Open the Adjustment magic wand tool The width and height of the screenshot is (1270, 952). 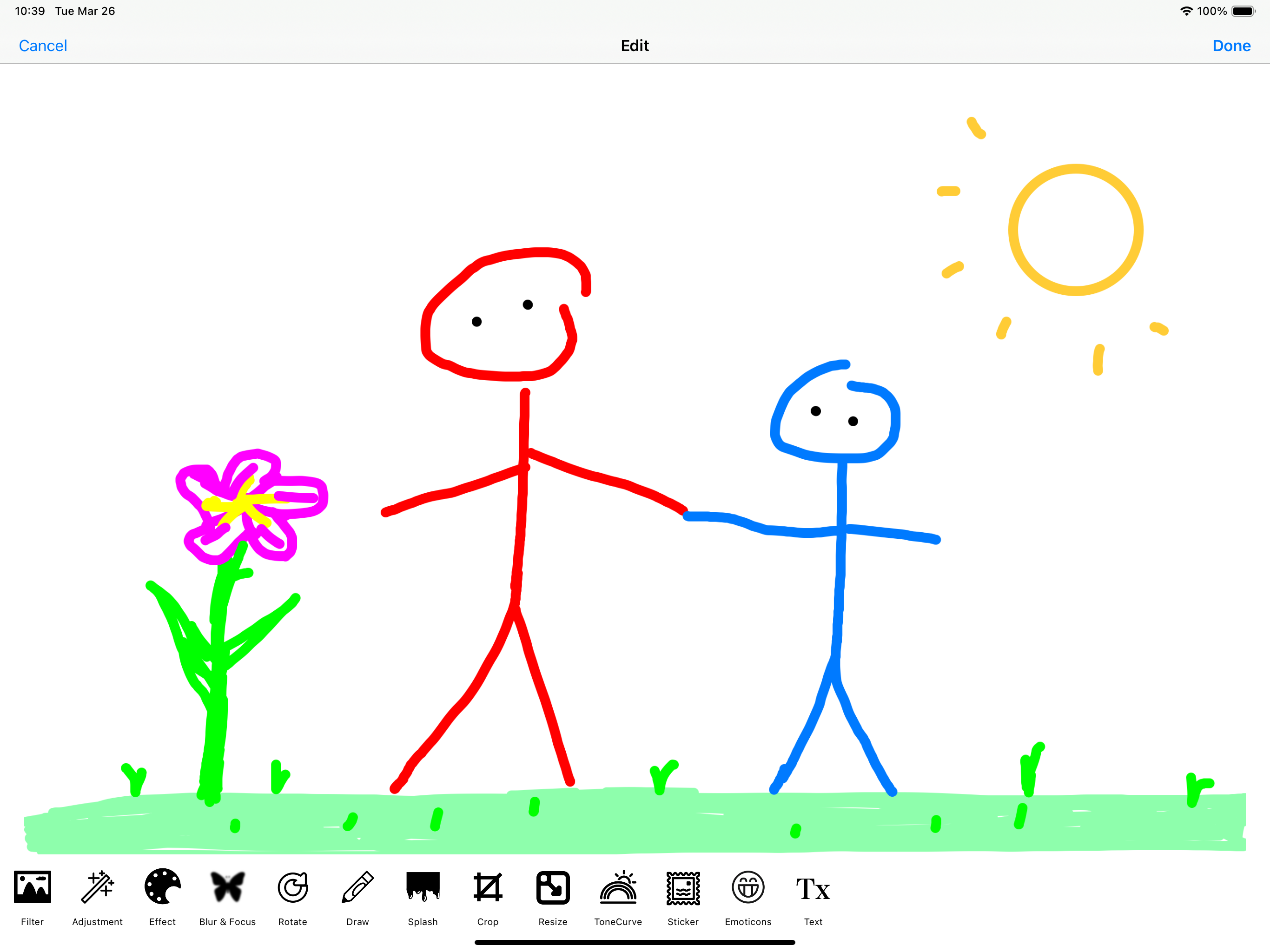coord(98,898)
